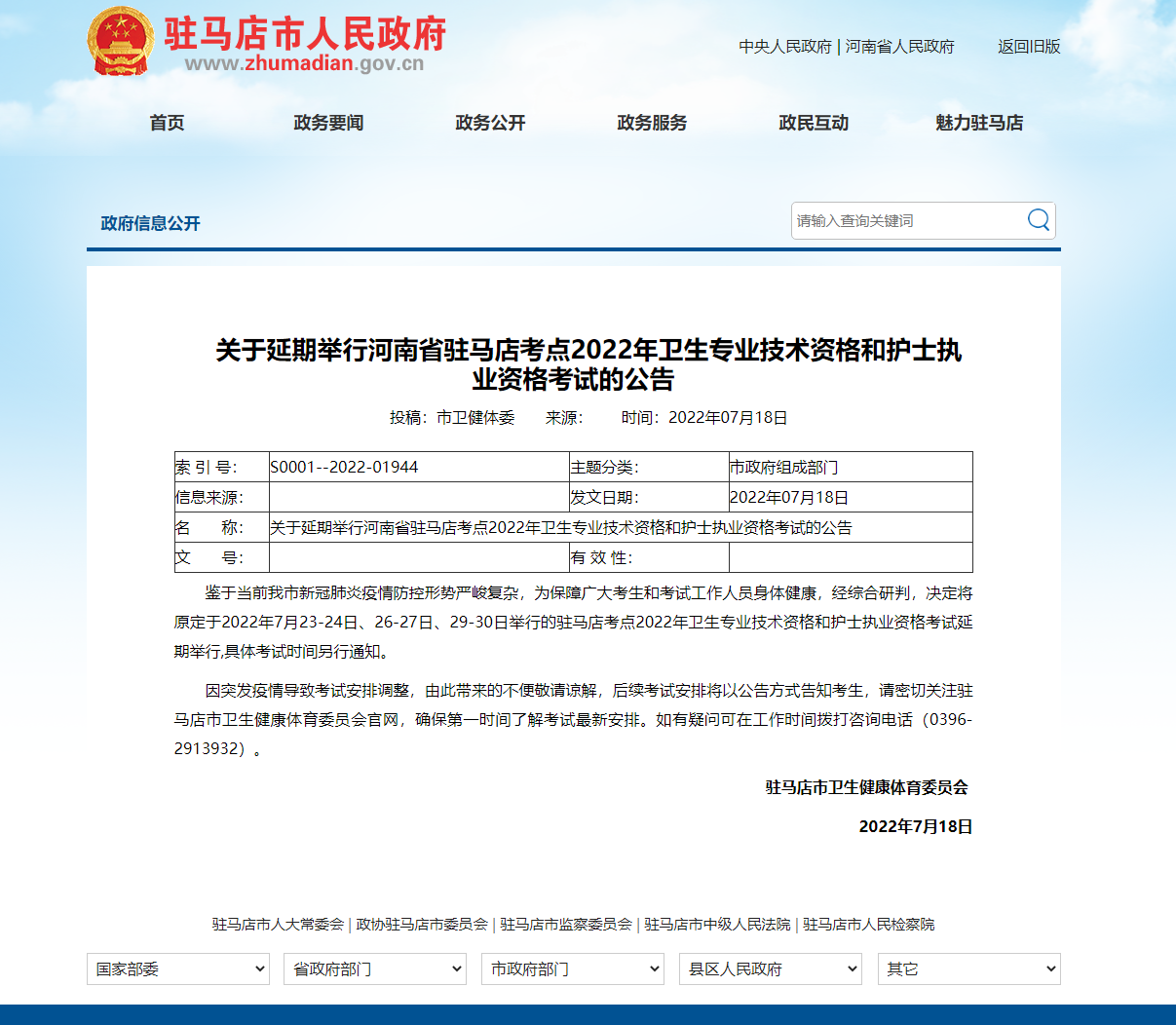
Task: Click the 主题分类 table label
Action: coord(605,468)
